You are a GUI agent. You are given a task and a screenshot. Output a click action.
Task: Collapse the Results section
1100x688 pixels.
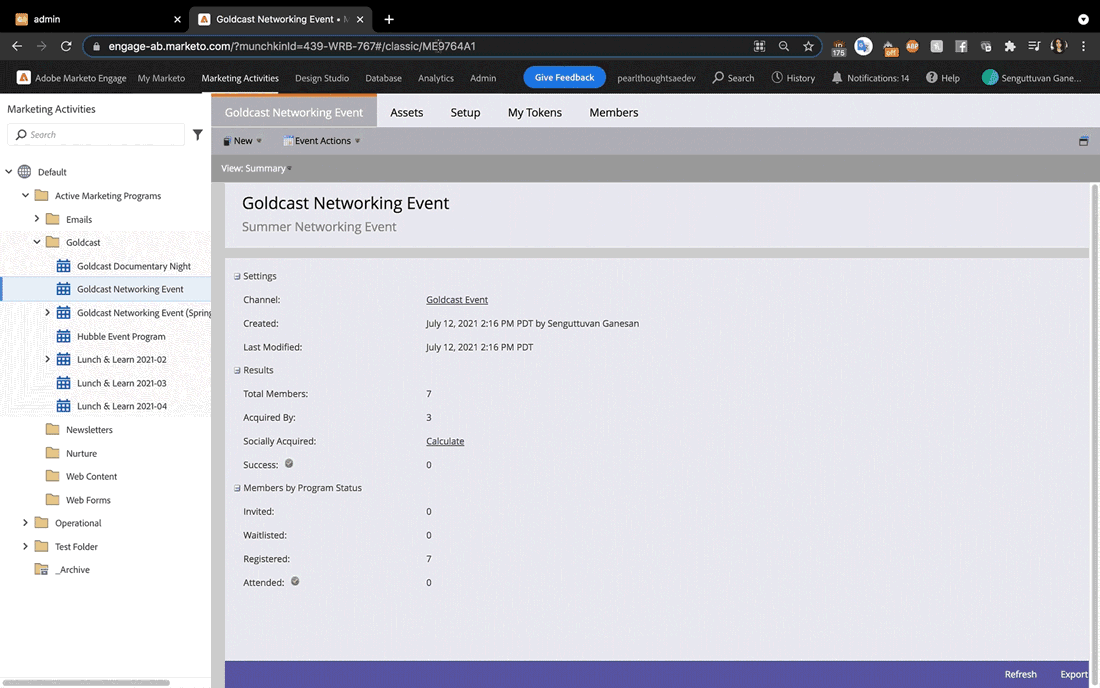tap(237, 370)
